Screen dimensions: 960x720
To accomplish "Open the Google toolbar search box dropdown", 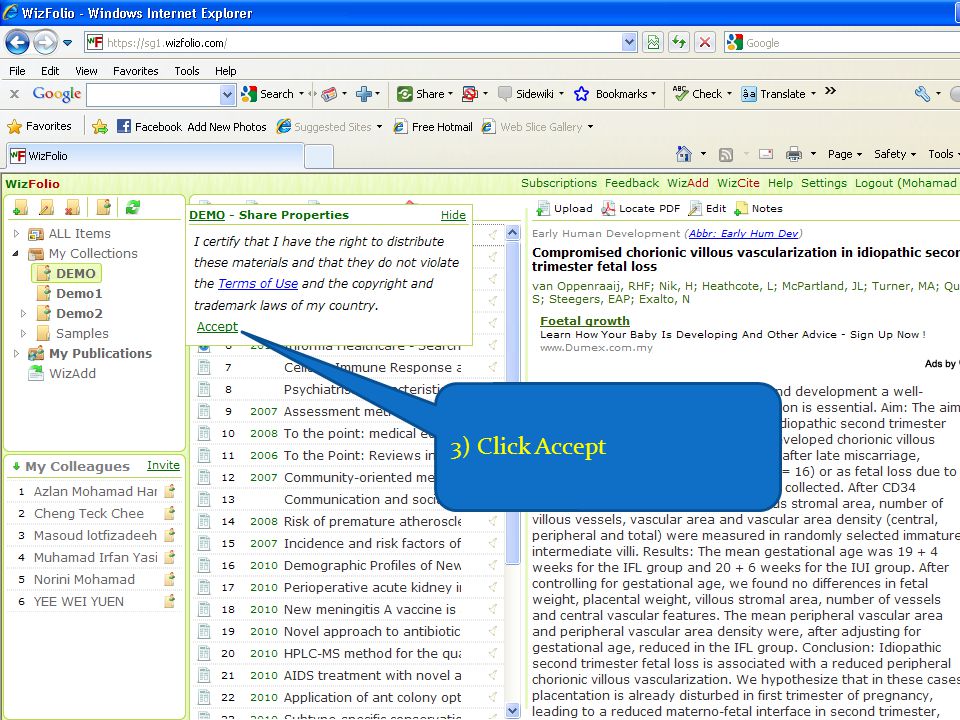I will coord(227,94).
